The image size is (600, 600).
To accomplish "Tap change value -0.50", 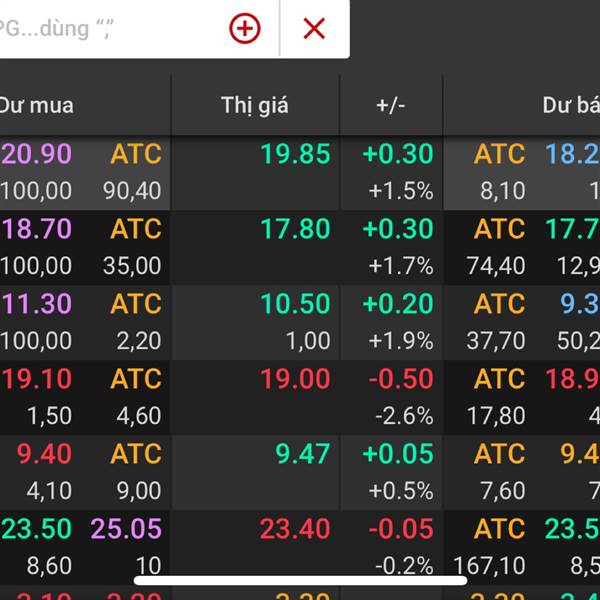I will point(401,379).
